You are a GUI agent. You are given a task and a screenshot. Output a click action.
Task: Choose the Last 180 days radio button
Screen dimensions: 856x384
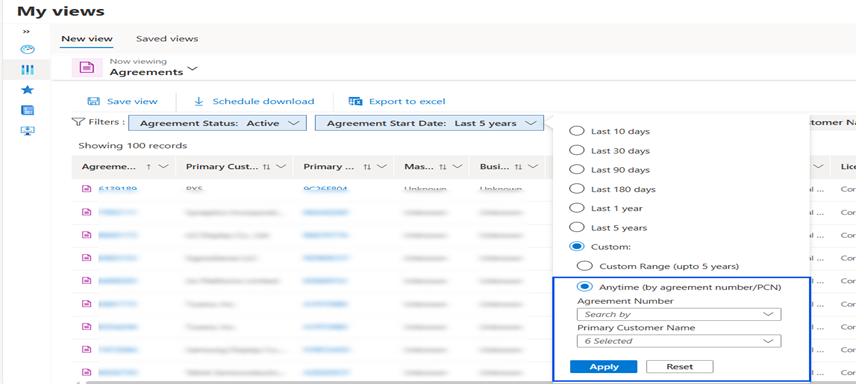pyautogui.click(x=576, y=188)
